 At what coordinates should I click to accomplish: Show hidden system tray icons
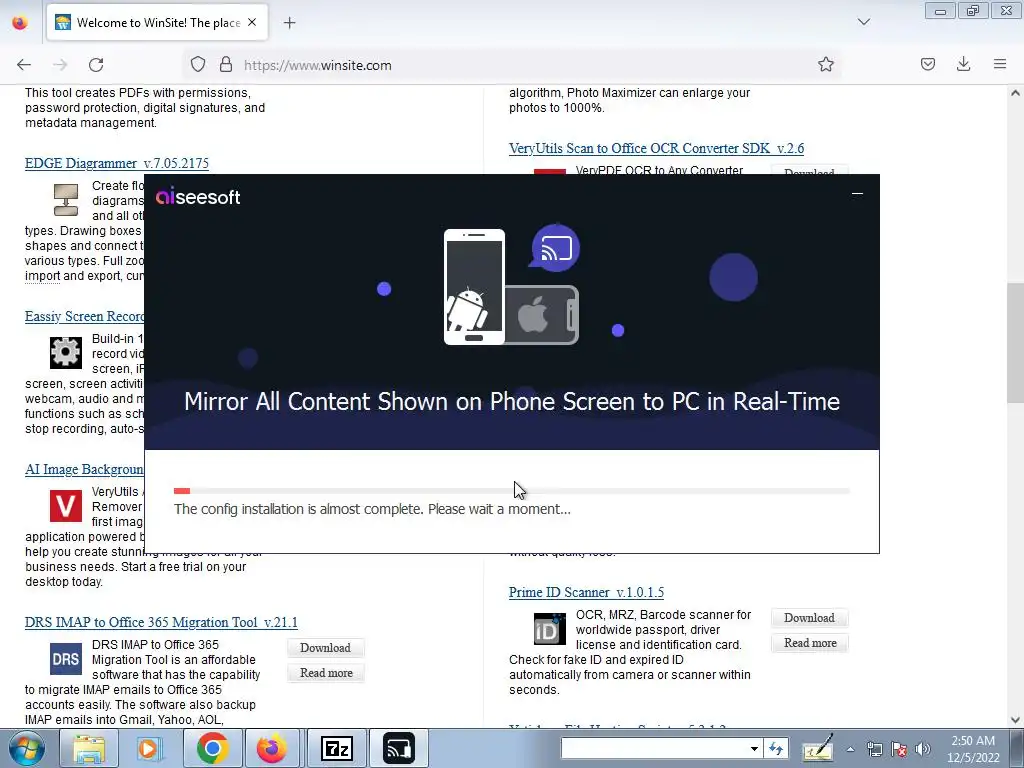(850, 749)
